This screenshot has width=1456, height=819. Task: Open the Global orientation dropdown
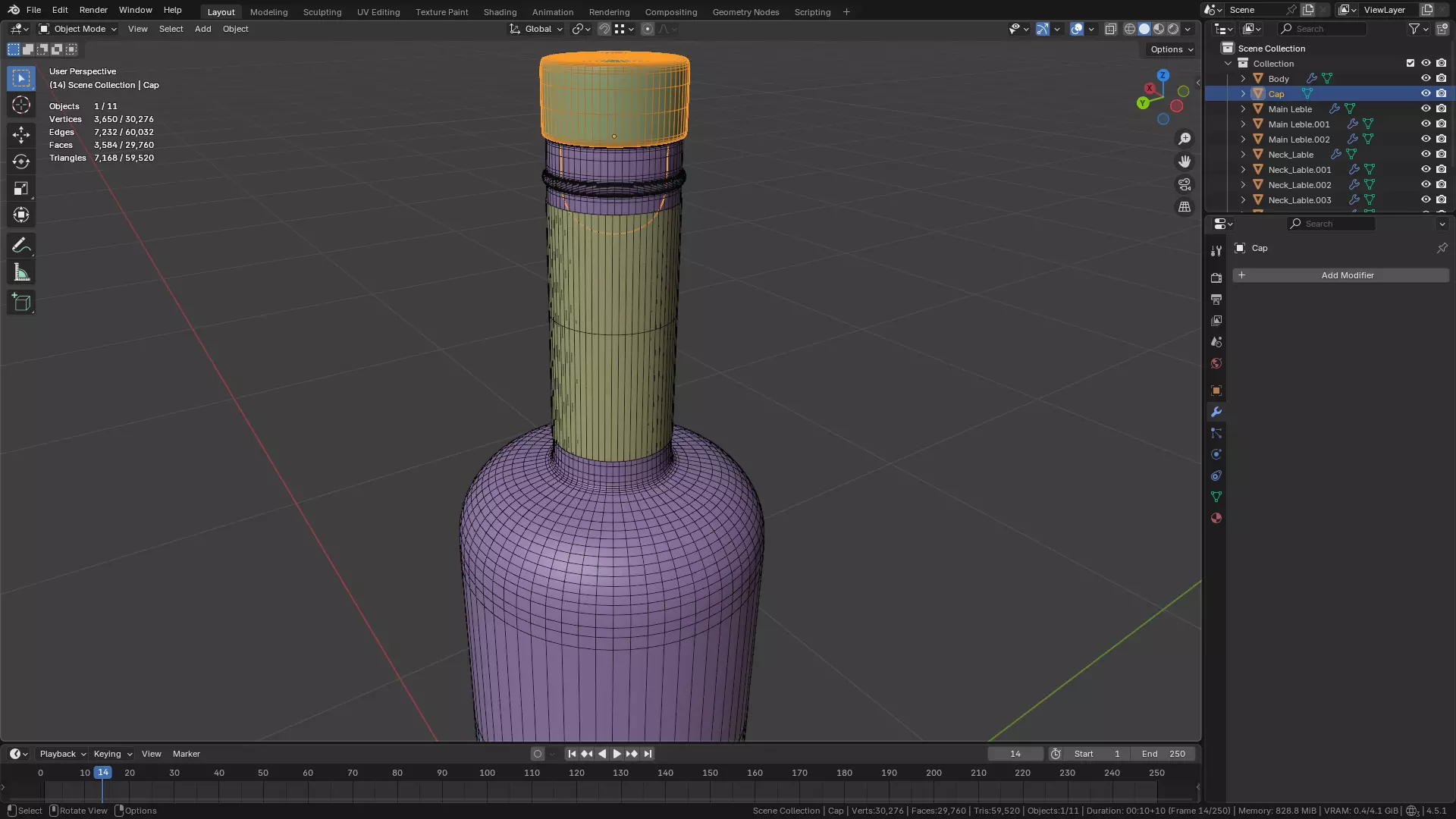tap(536, 29)
